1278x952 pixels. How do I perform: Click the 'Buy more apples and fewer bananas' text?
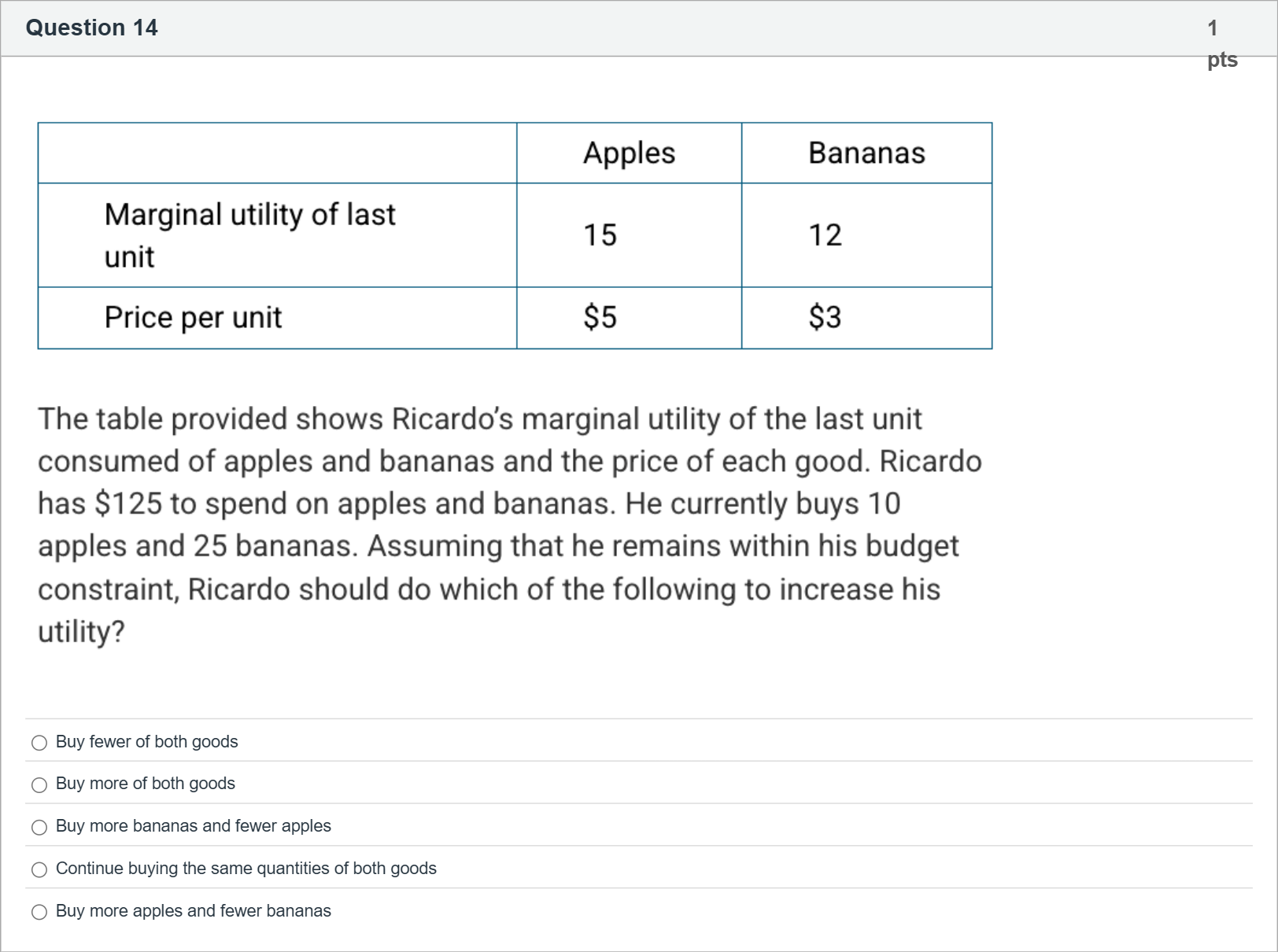click(x=194, y=911)
